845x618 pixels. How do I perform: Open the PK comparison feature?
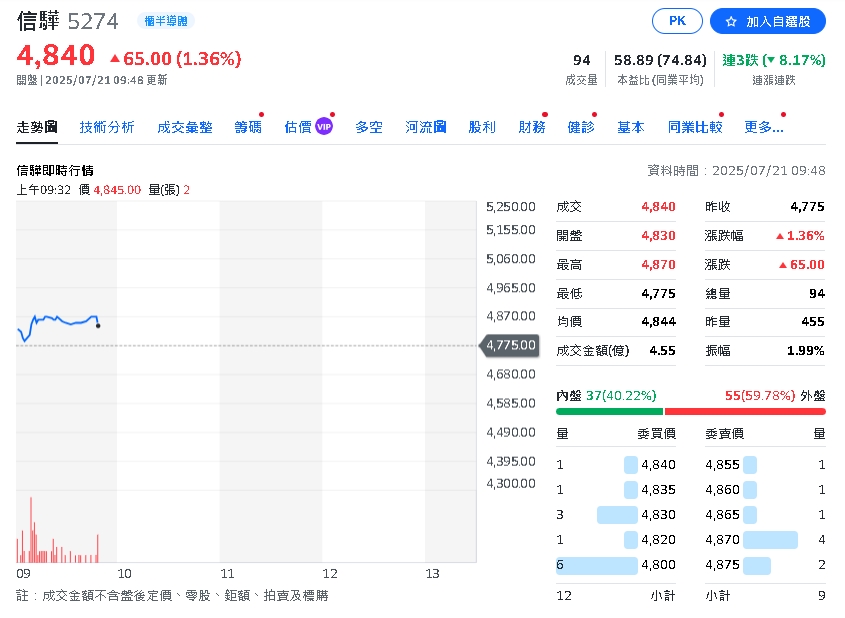677,20
